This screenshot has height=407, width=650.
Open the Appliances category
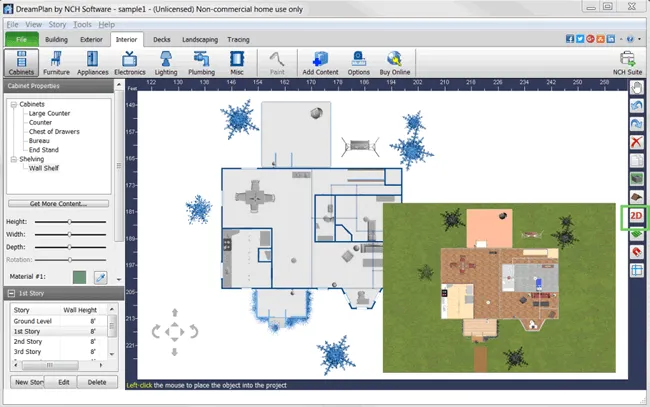(92, 63)
